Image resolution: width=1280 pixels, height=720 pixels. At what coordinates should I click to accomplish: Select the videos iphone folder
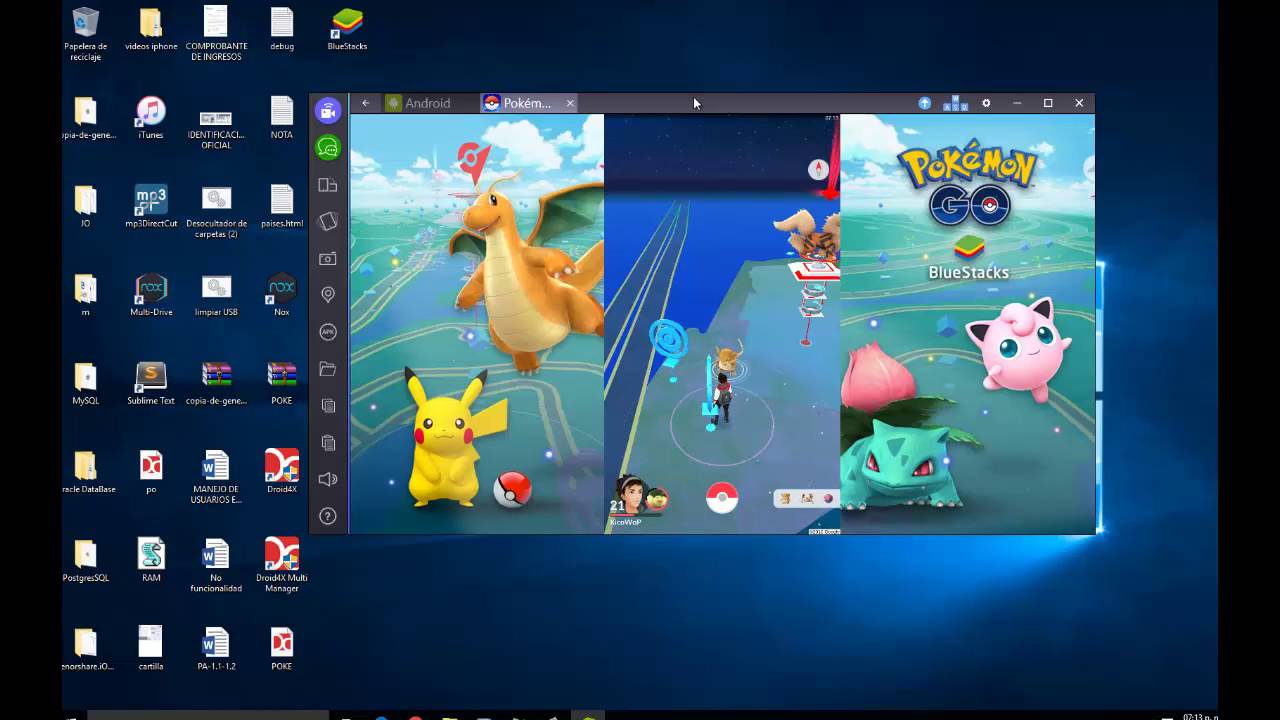coord(151,29)
